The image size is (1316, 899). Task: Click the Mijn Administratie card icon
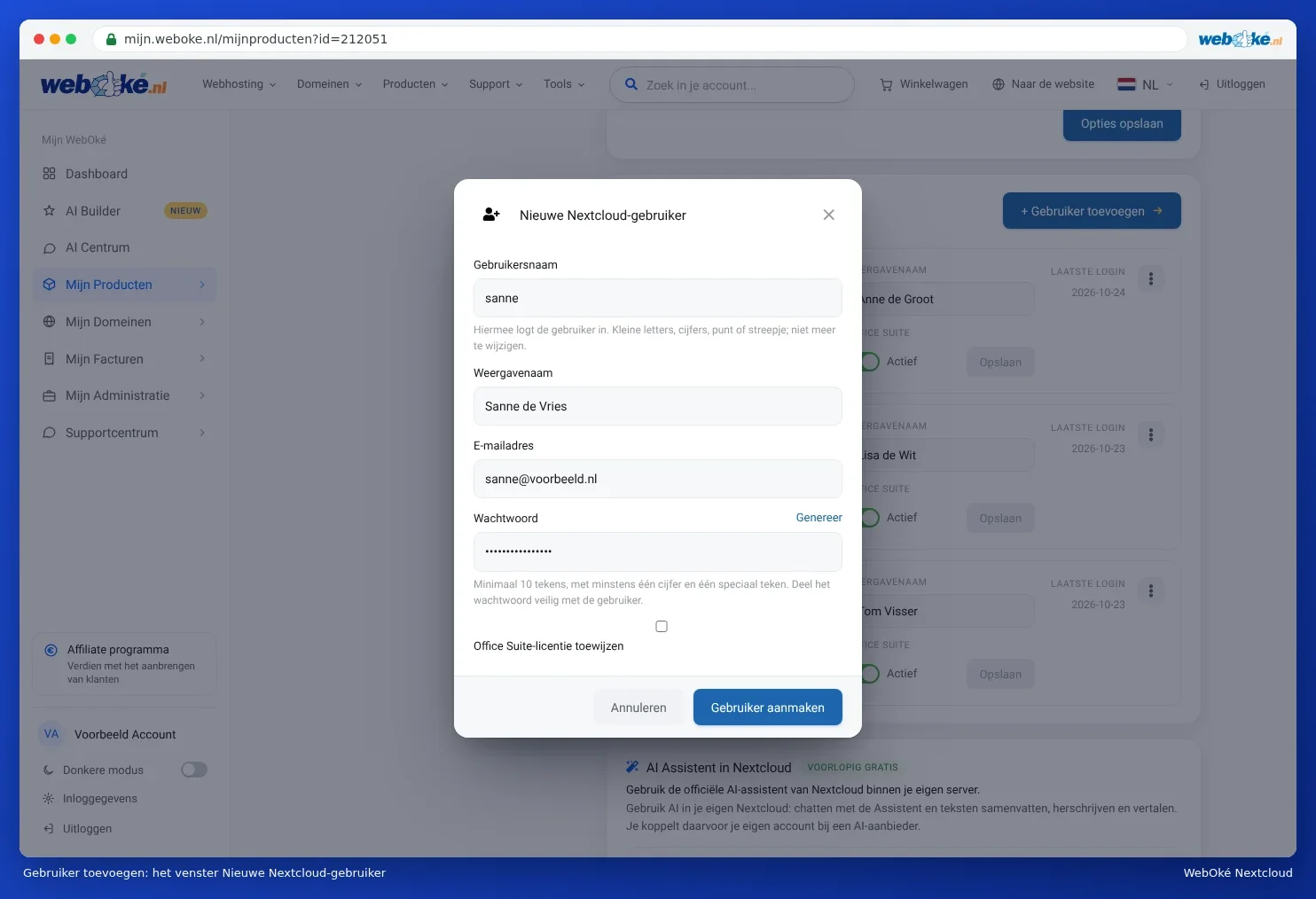49,396
